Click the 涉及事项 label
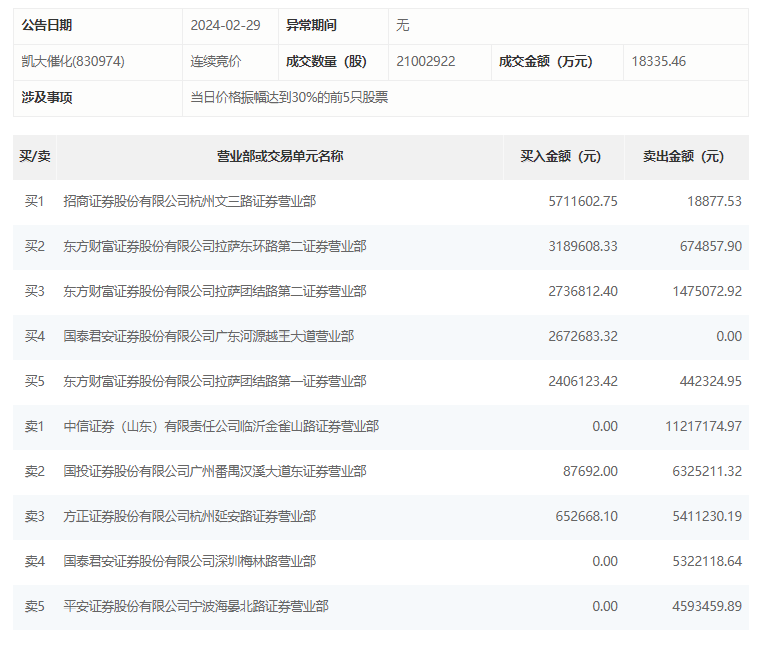 (x=47, y=97)
